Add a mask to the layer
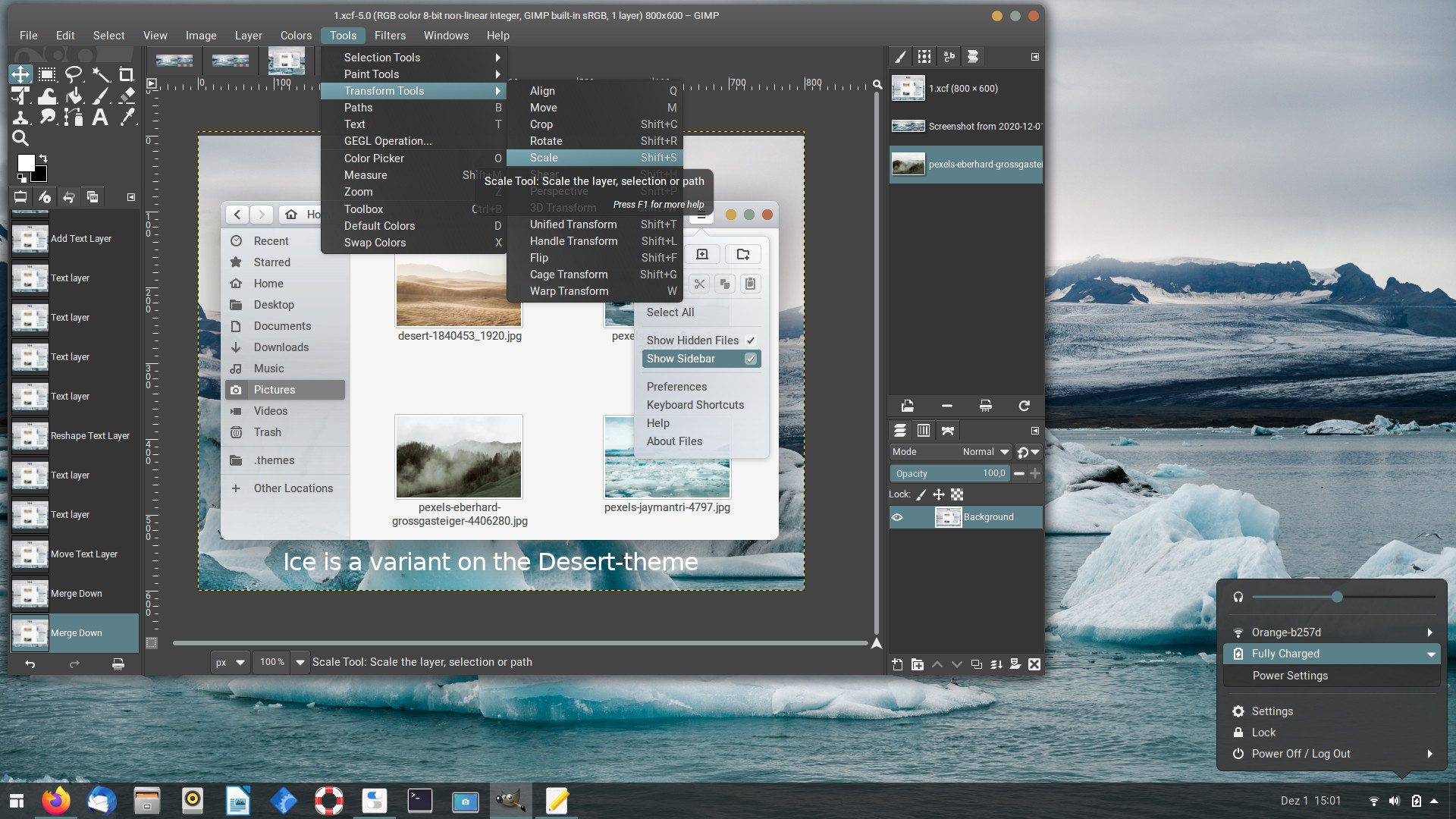1456x819 pixels. pos(1015,664)
